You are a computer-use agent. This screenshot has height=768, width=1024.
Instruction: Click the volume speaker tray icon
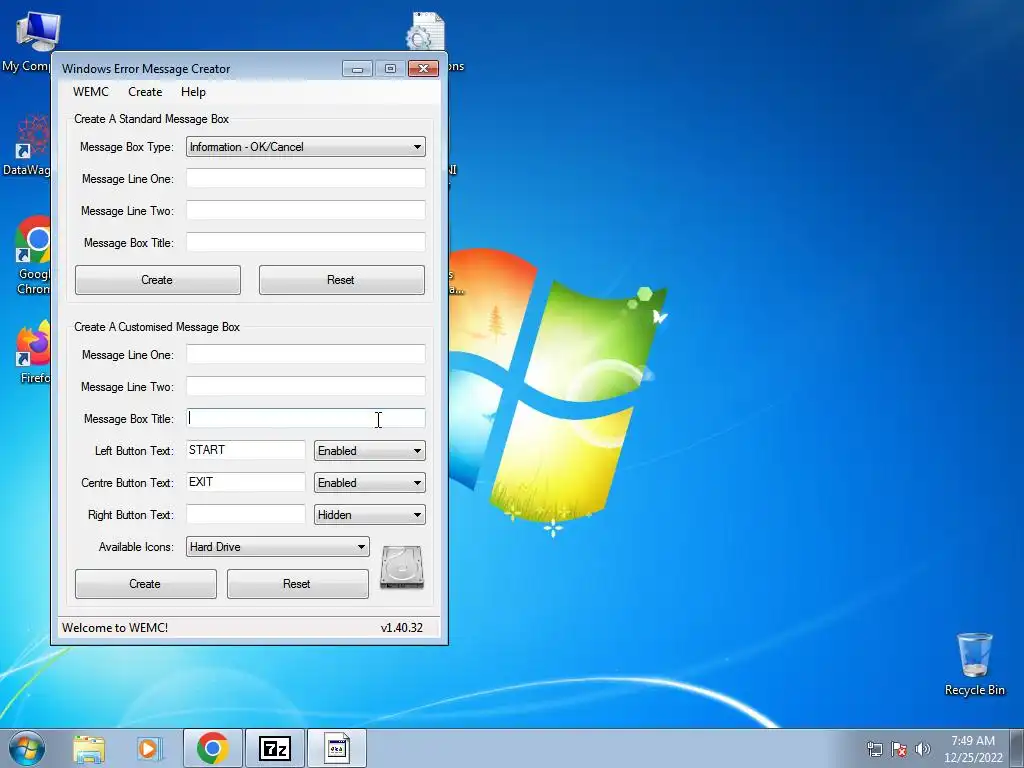click(x=923, y=749)
